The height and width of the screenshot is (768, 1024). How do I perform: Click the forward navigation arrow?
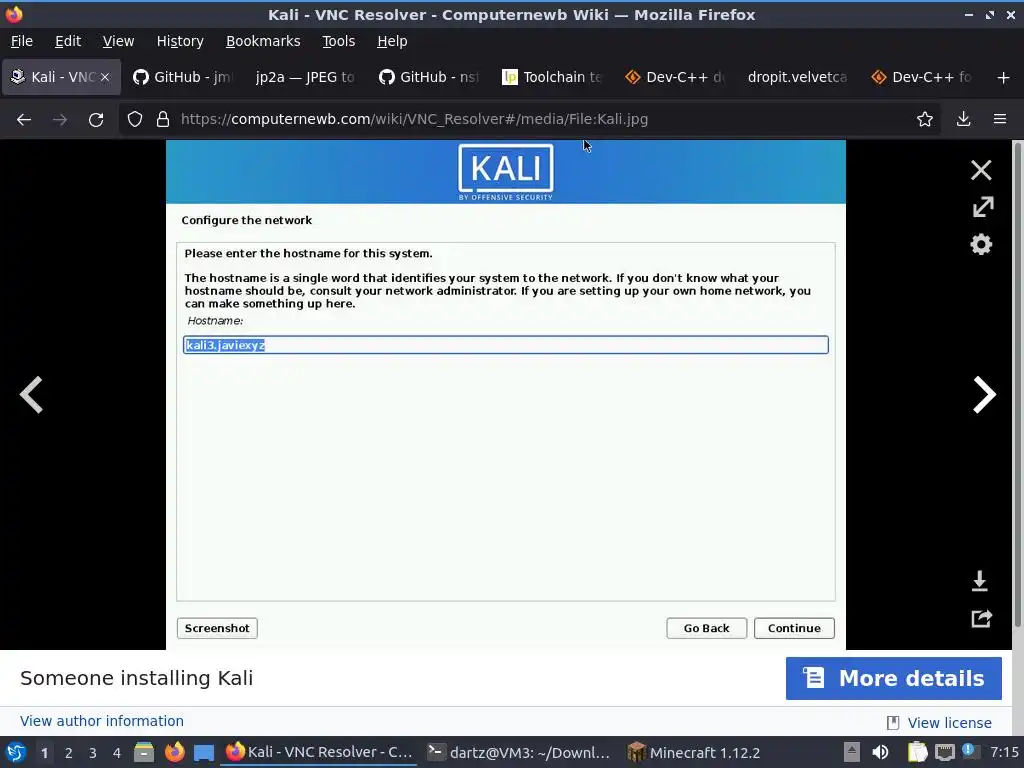(x=60, y=120)
